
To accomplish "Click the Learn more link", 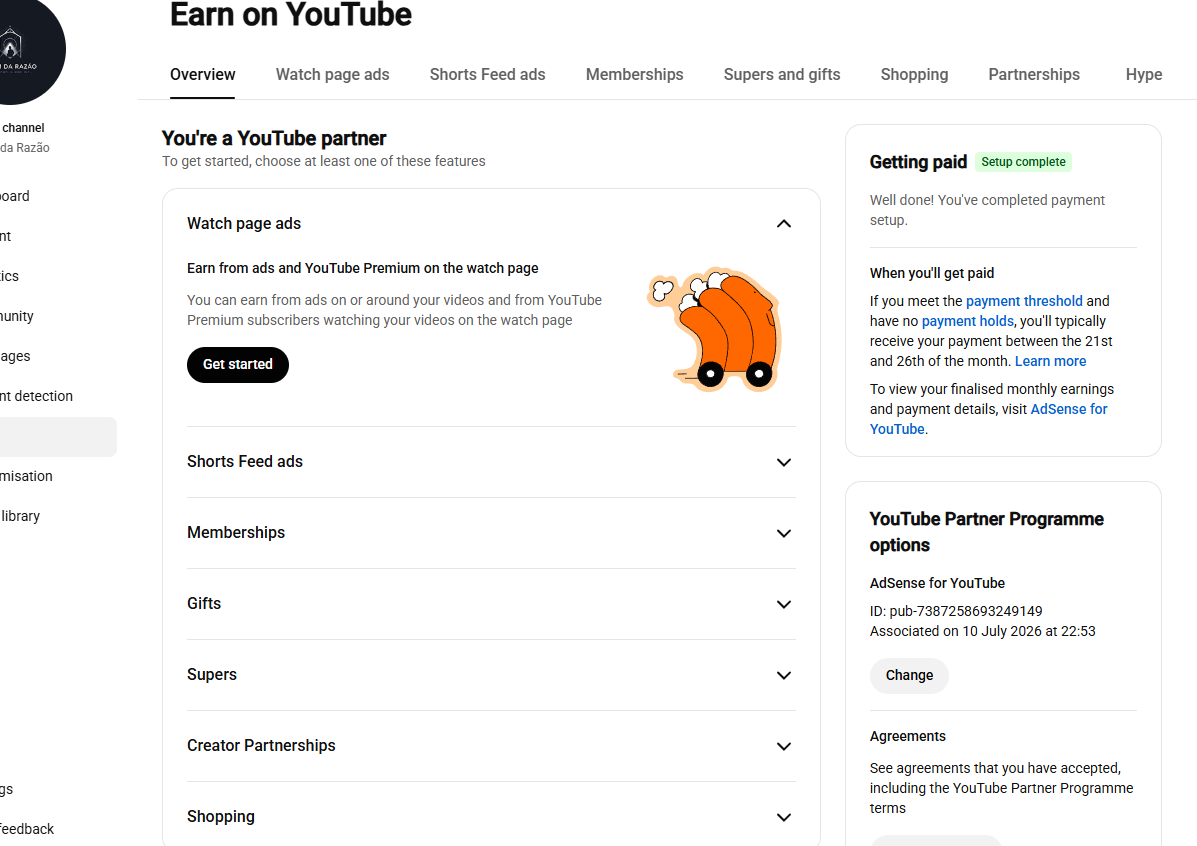I will [x=1050, y=361].
